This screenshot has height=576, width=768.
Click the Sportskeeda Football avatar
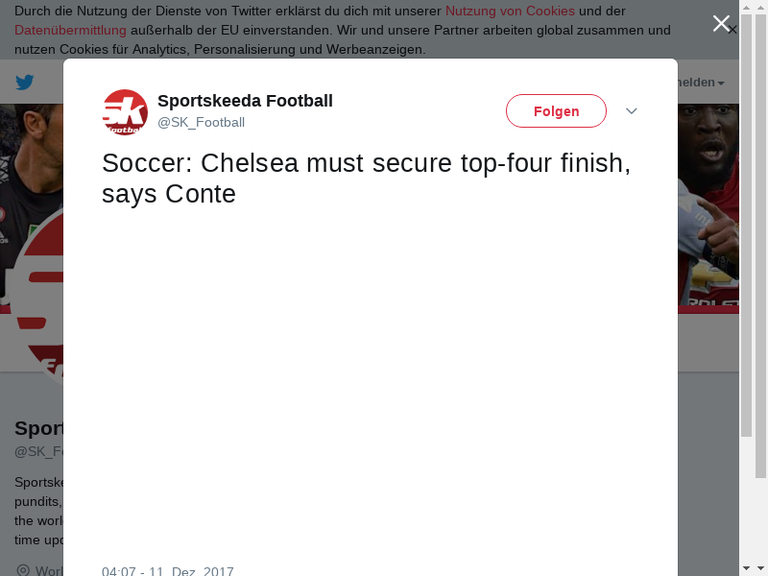click(125, 111)
